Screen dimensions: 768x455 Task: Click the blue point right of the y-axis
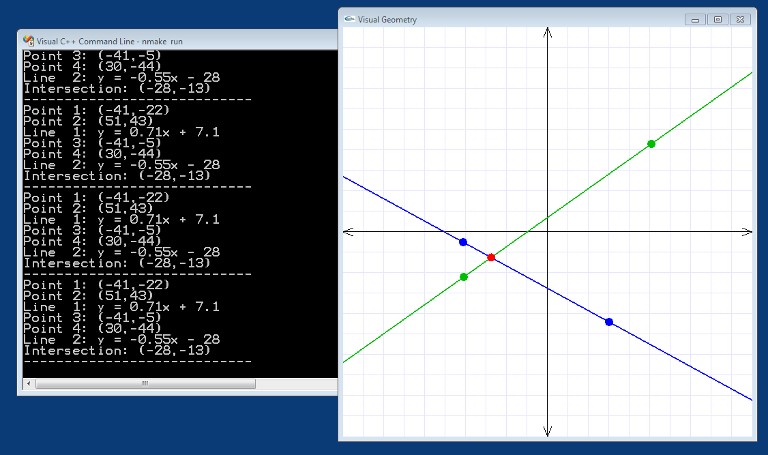[x=609, y=322]
